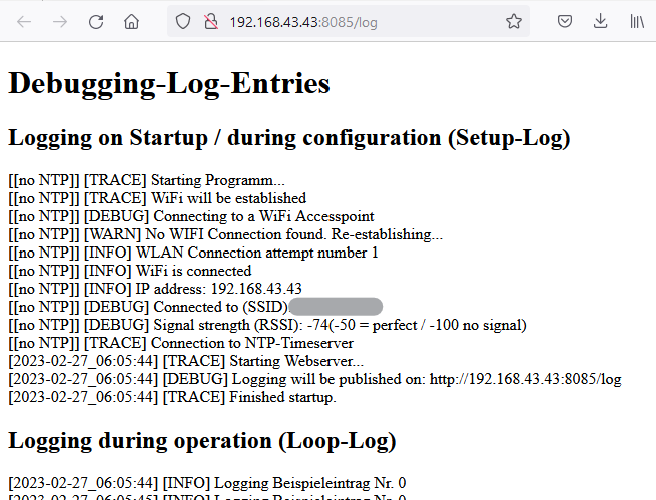Bookmark this page with the star
Image resolution: width=656 pixels, height=500 pixels.
coord(514,21)
